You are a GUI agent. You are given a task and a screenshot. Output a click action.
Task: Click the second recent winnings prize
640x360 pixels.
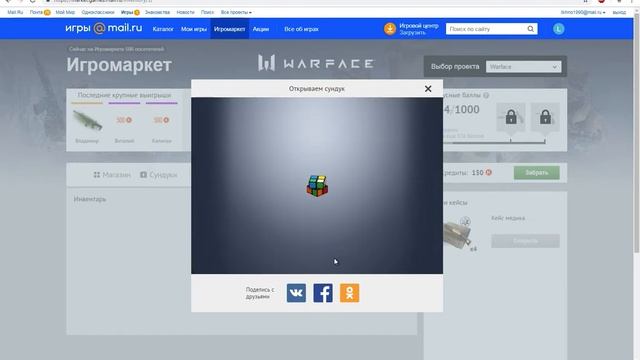pyautogui.click(x=124, y=120)
